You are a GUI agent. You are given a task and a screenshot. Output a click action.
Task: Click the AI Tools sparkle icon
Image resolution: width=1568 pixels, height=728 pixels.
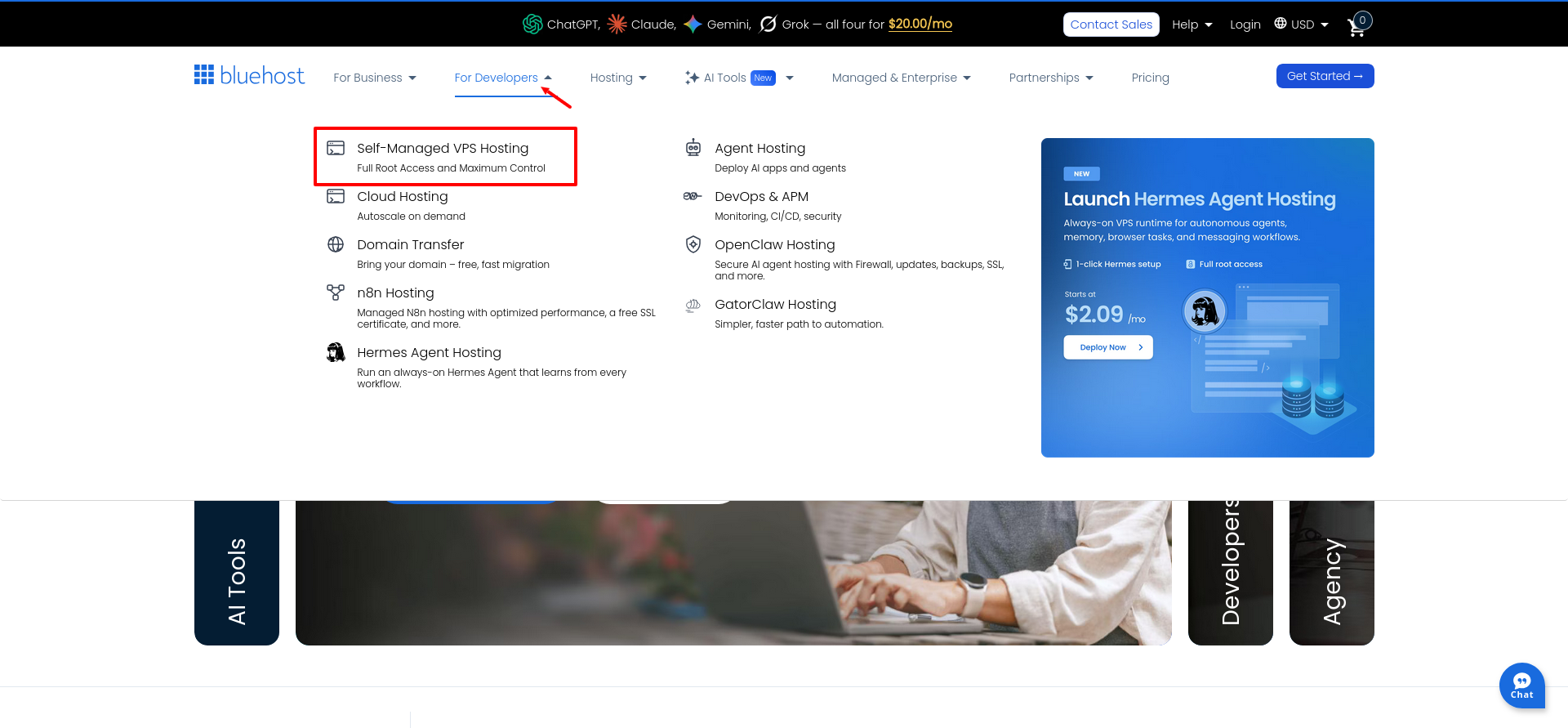pyautogui.click(x=692, y=78)
